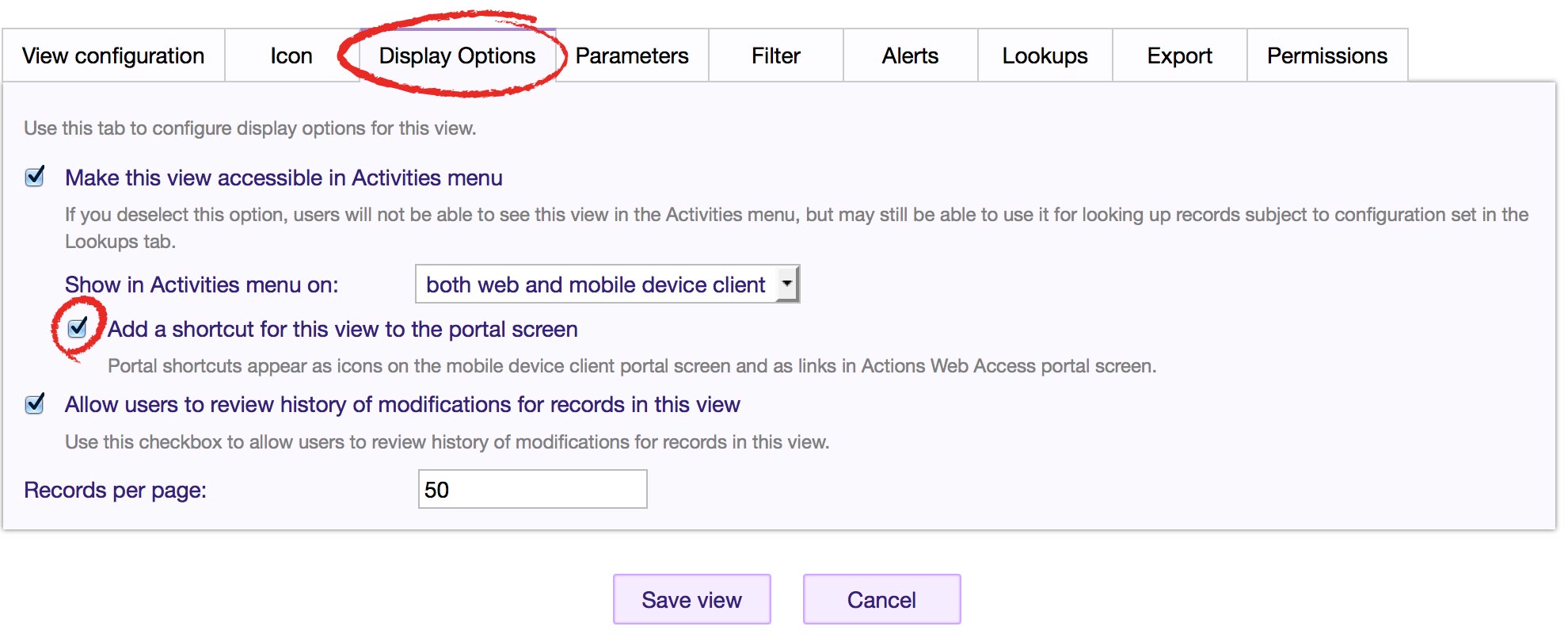Click the Make this view accessible label
This screenshot has width=1568, height=634.
click(284, 178)
